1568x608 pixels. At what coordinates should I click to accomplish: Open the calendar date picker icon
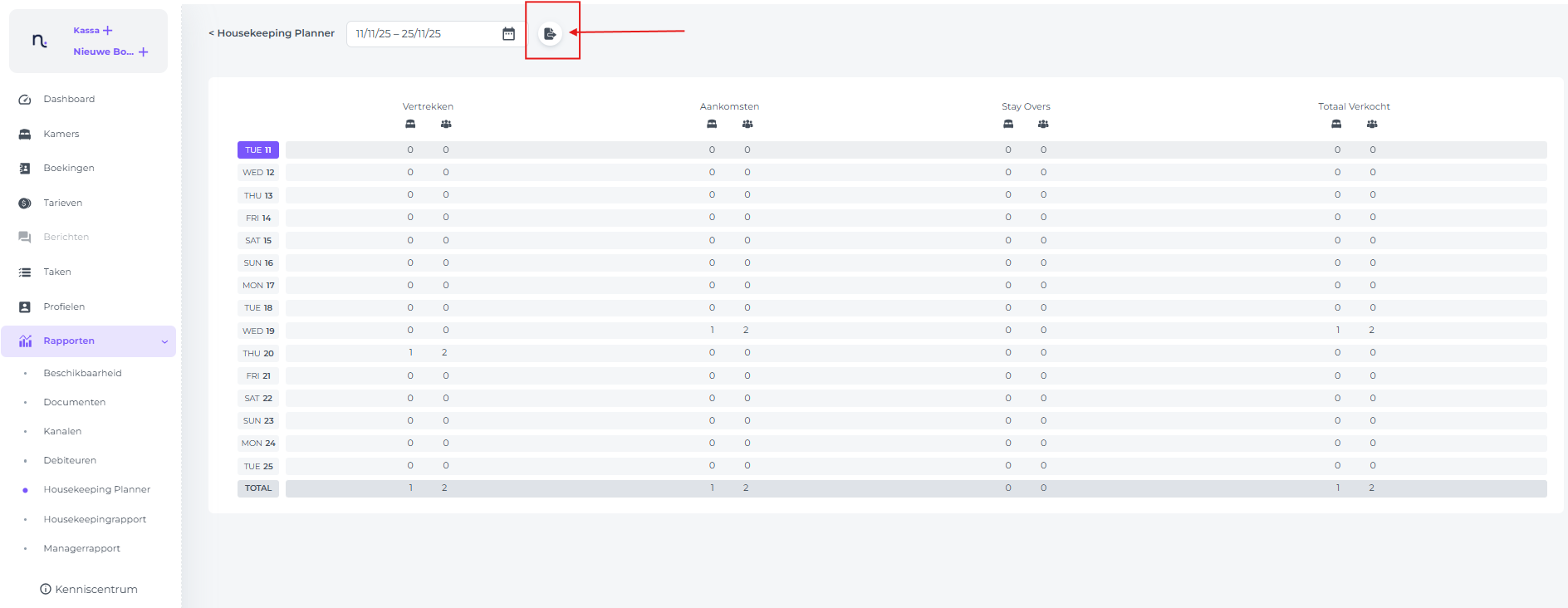coord(508,34)
